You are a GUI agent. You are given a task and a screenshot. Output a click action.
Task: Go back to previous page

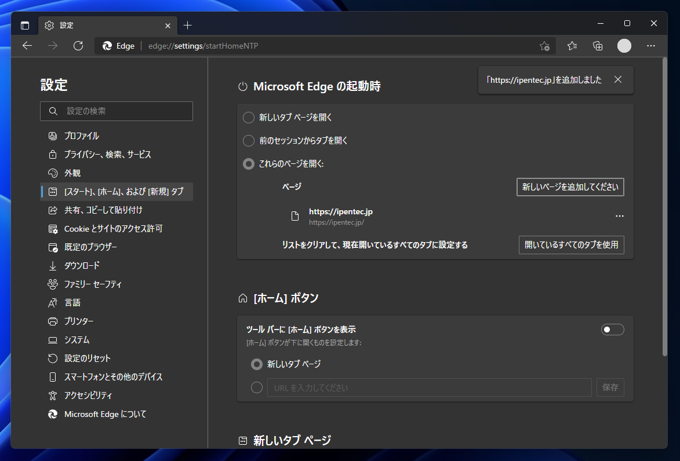(27, 46)
